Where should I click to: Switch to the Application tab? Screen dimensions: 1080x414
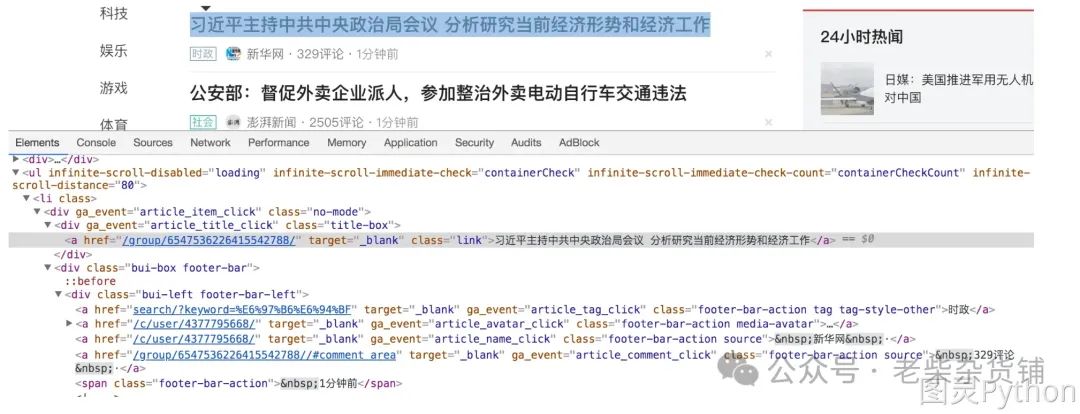pos(411,143)
